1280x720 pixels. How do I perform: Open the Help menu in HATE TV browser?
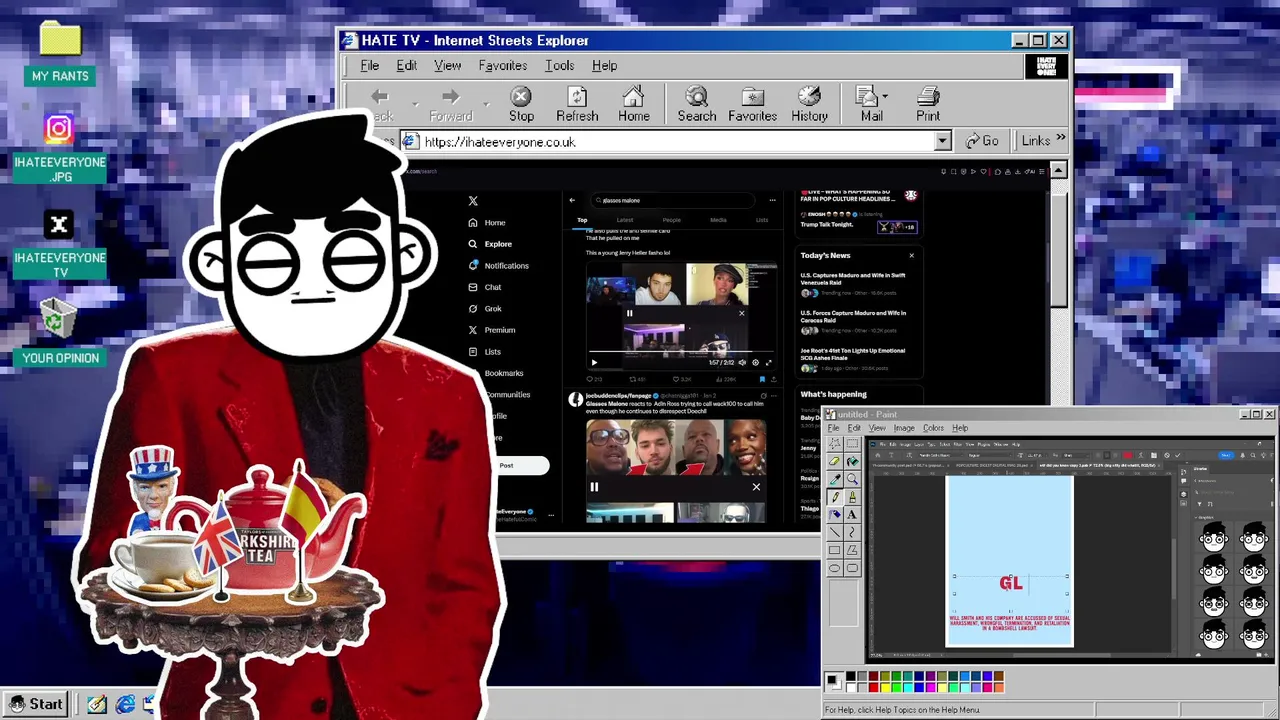click(x=604, y=65)
